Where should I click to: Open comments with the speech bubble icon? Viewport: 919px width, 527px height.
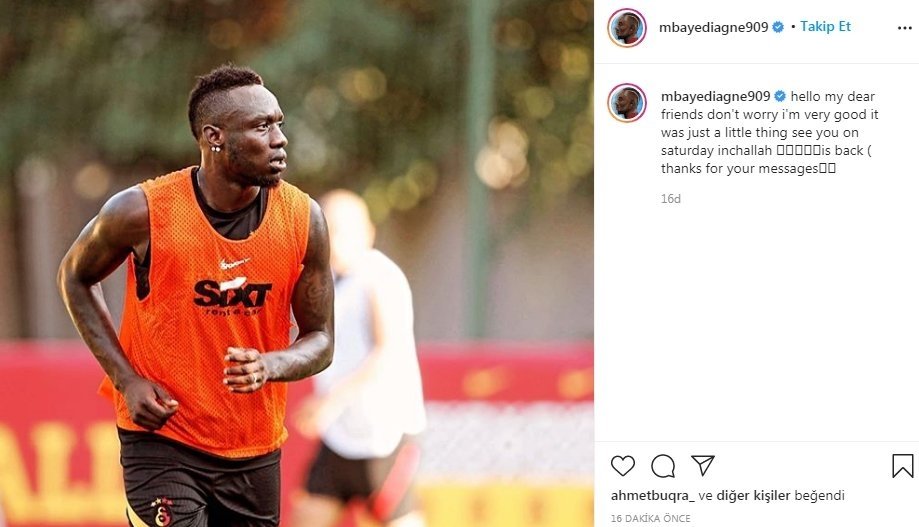pyautogui.click(x=663, y=466)
